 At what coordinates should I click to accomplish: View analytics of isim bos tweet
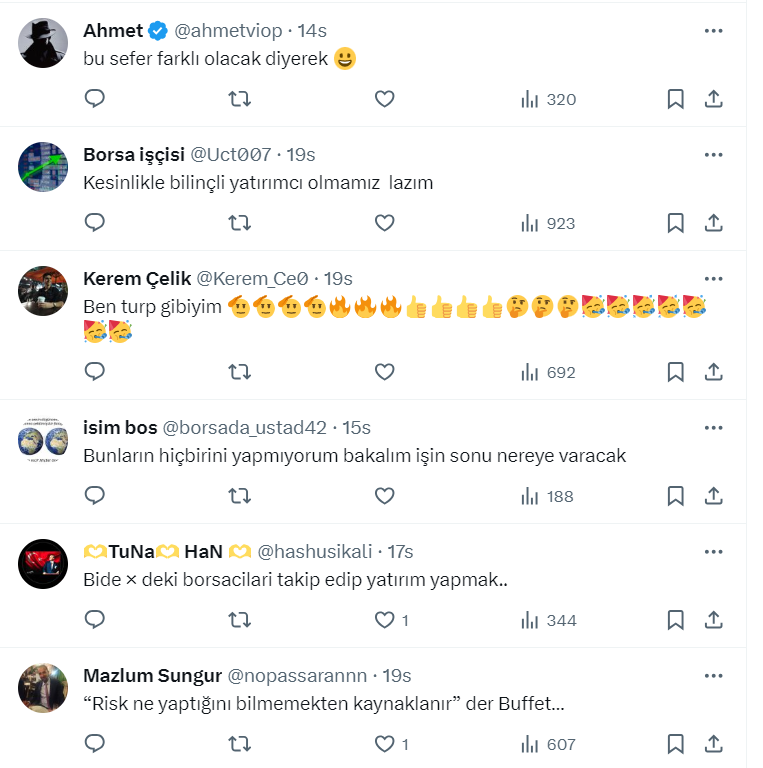(547, 496)
